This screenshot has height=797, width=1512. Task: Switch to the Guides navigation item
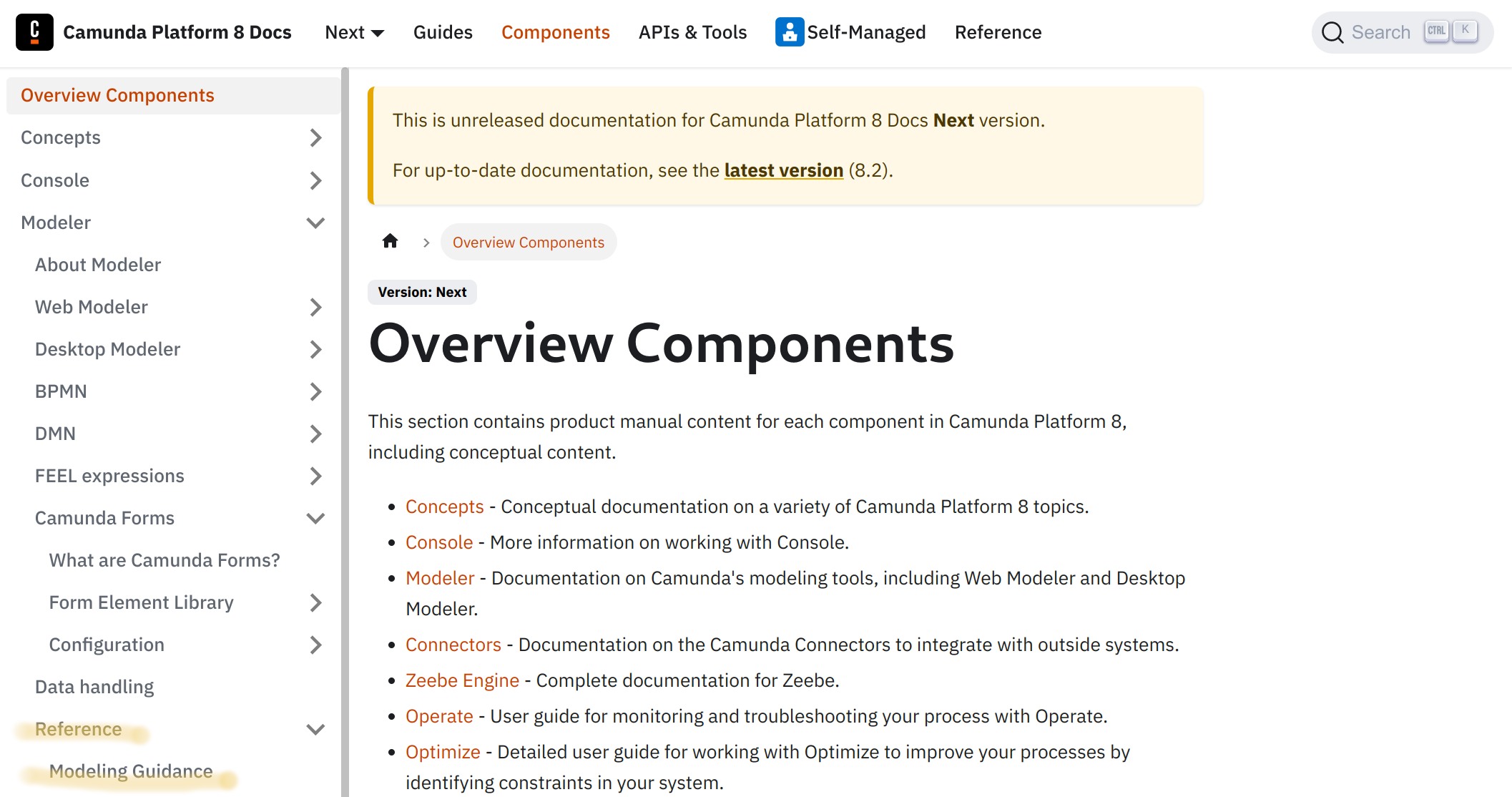443,32
